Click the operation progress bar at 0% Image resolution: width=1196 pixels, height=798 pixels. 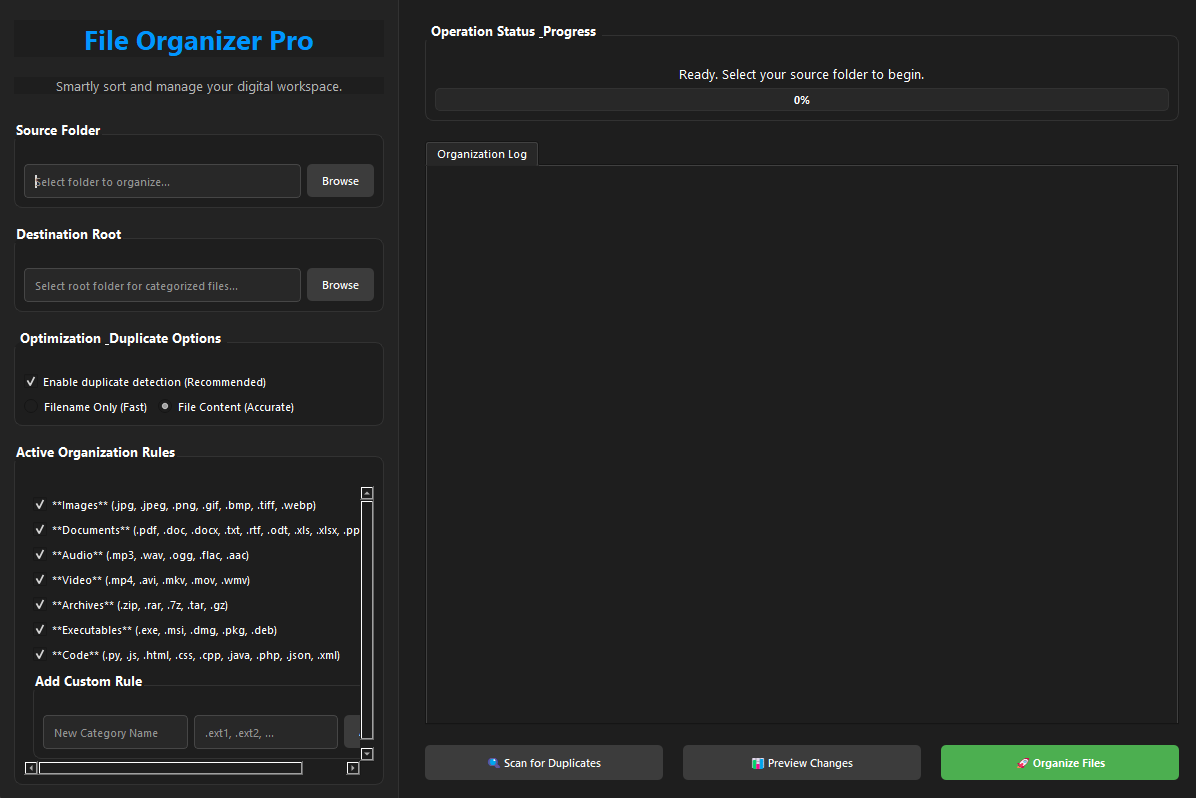pos(801,100)
